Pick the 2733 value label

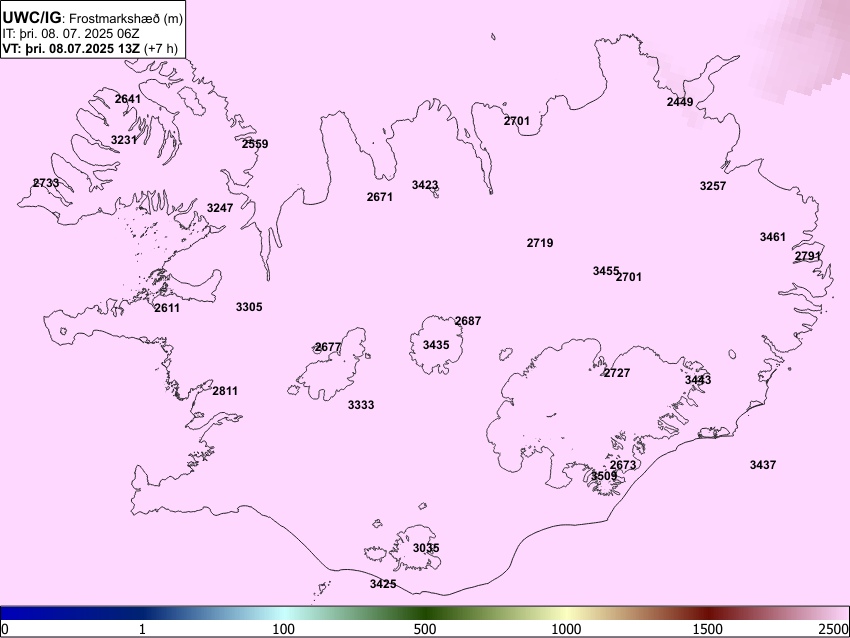46,183
